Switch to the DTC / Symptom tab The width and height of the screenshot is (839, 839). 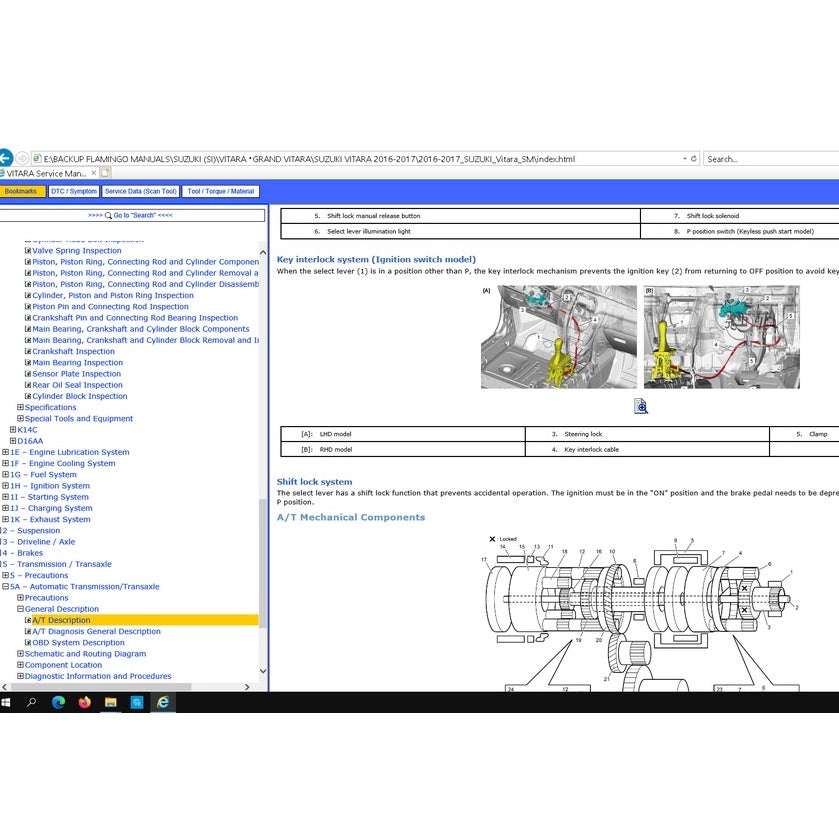coord(74,191)
